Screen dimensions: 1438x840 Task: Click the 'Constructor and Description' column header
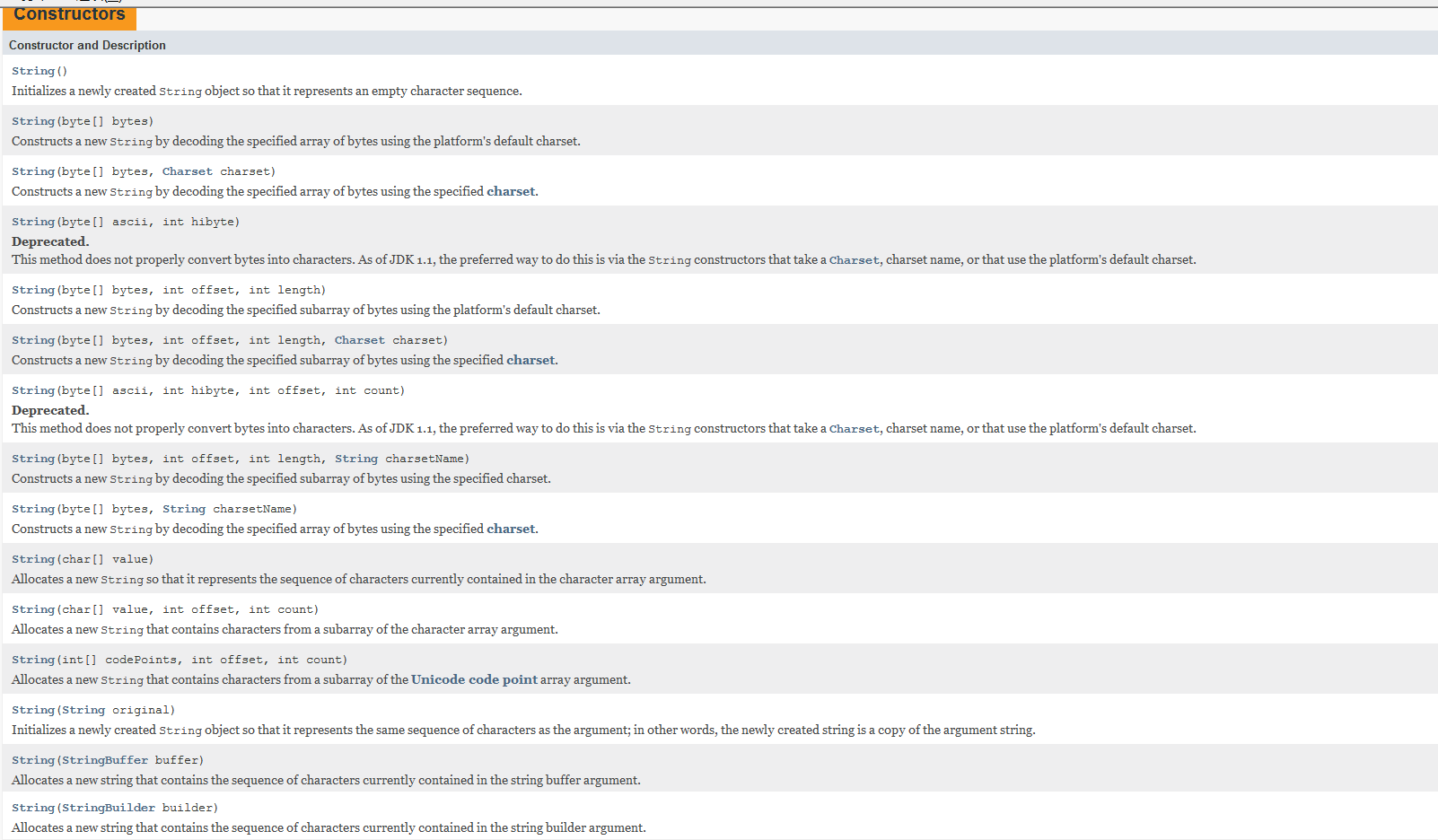(x=87, y=45)
